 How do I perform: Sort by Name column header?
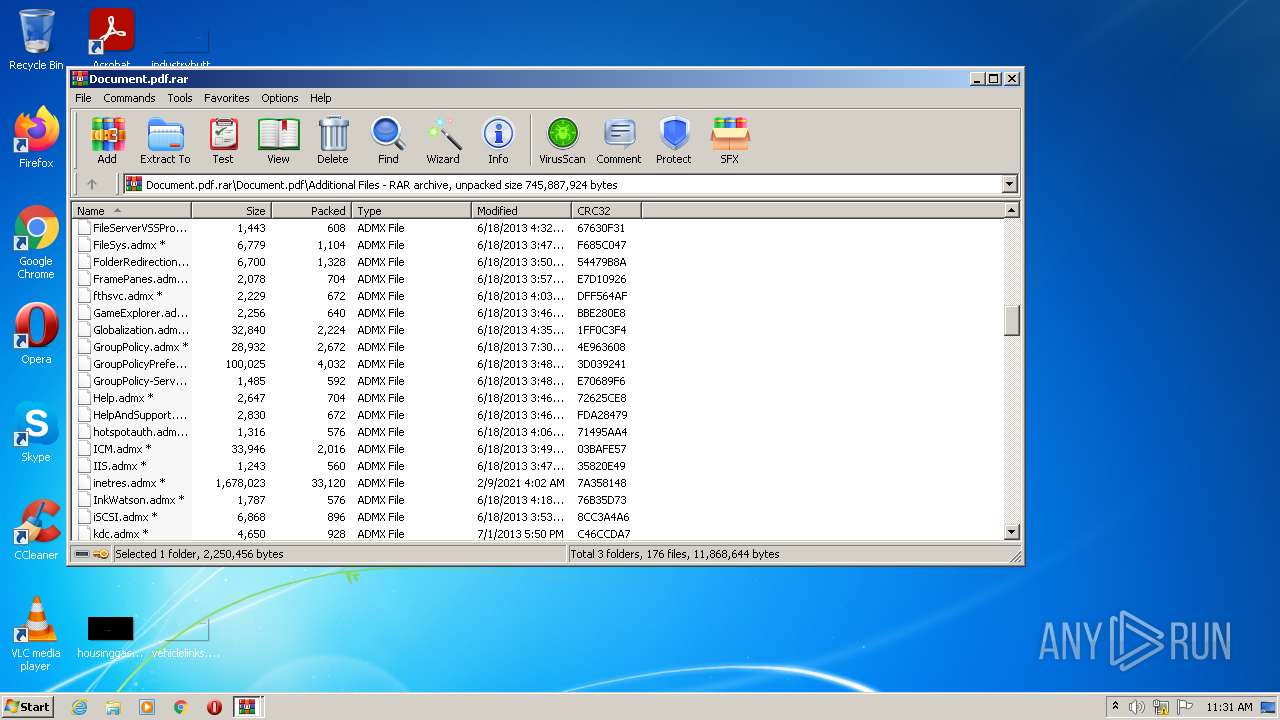pyautogui.click(x=131, y=211)
